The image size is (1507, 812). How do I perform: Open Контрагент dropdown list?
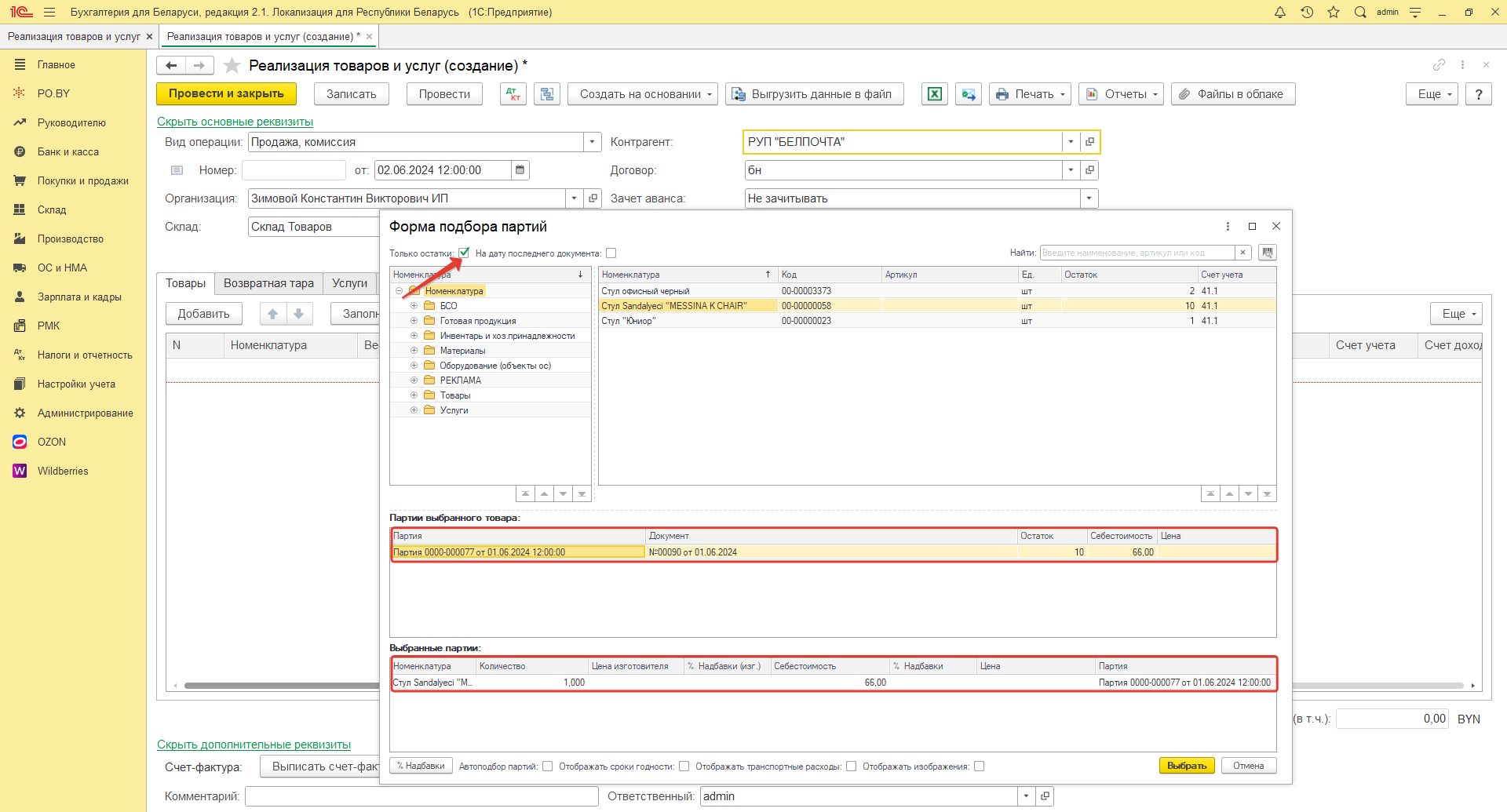[1071, 142]
